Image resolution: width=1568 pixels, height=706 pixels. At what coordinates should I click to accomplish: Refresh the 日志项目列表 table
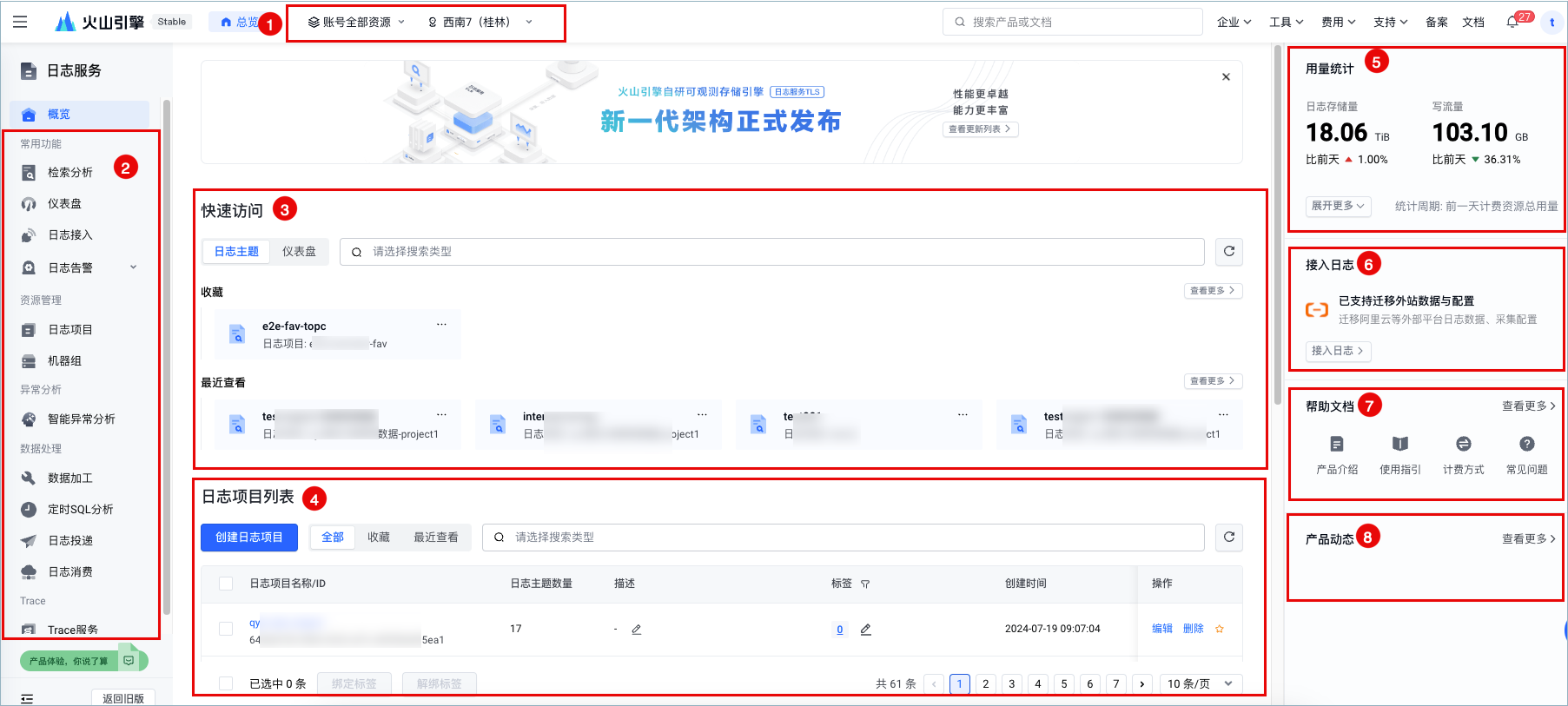point(1229,538)
